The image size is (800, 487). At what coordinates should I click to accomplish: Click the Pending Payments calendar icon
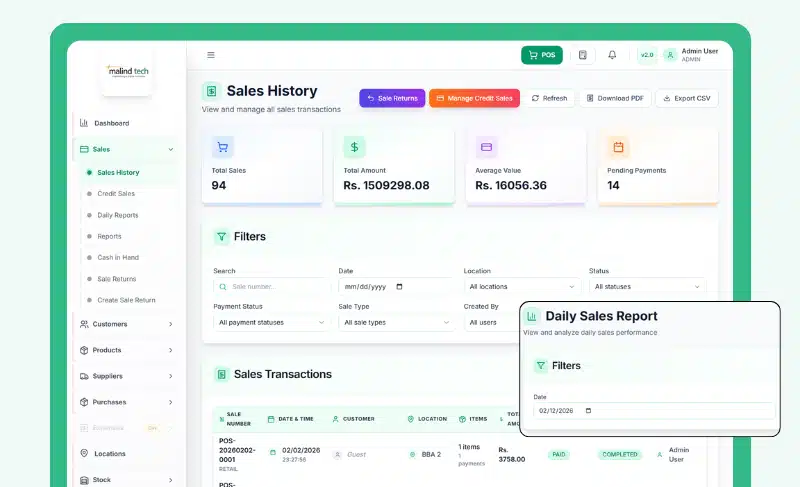pos(618,147)
